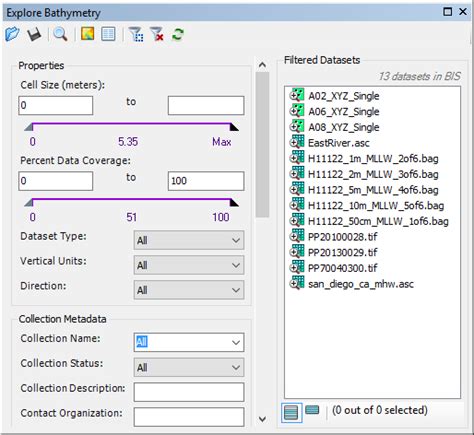Click the table view toolbar icon
474x435 pixels.
108,34
